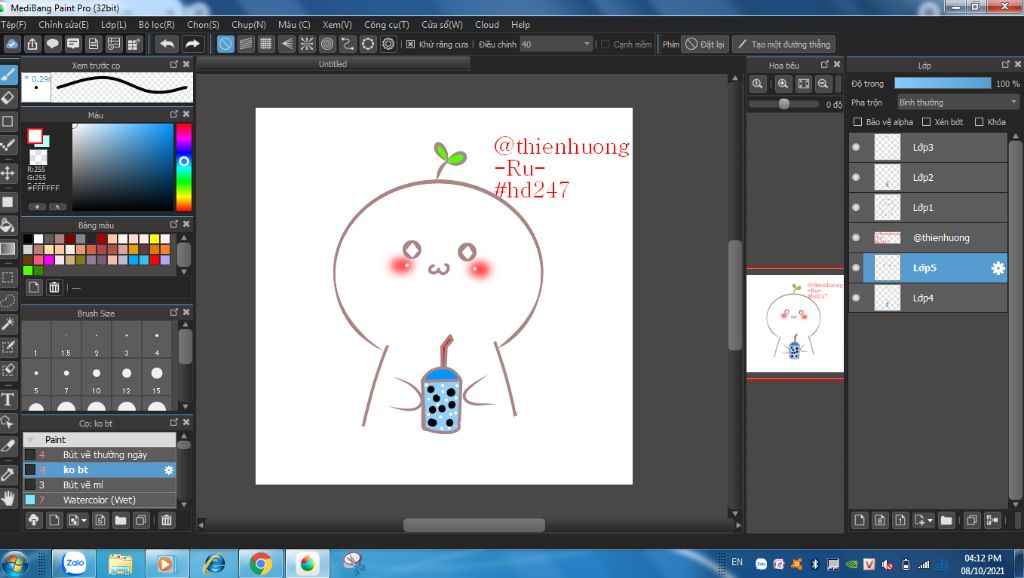Open cloud icon in main toolbar
The width and height of the screenshot is (1024, 578).
click(12, 44)
